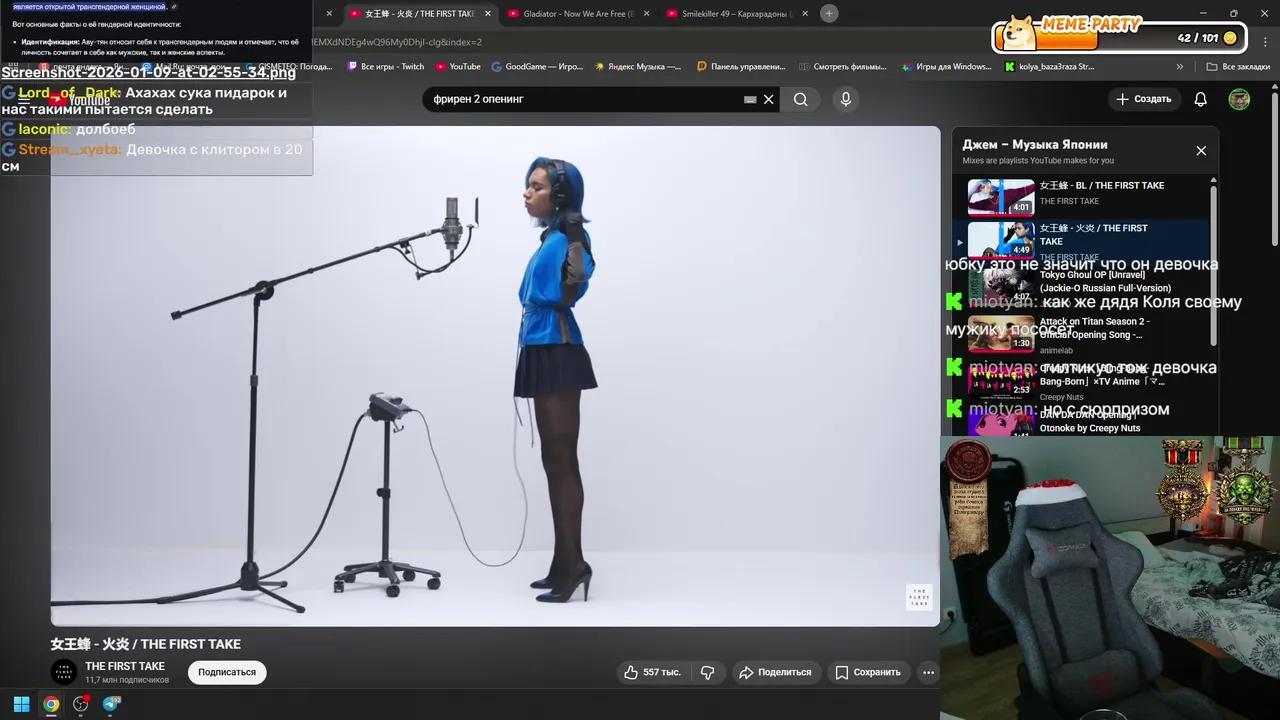Click the Джем – Музыка Японии playlist title
Image resolution: width=1280 pixels, height=720 pixels.
[x=1035, y=145]
